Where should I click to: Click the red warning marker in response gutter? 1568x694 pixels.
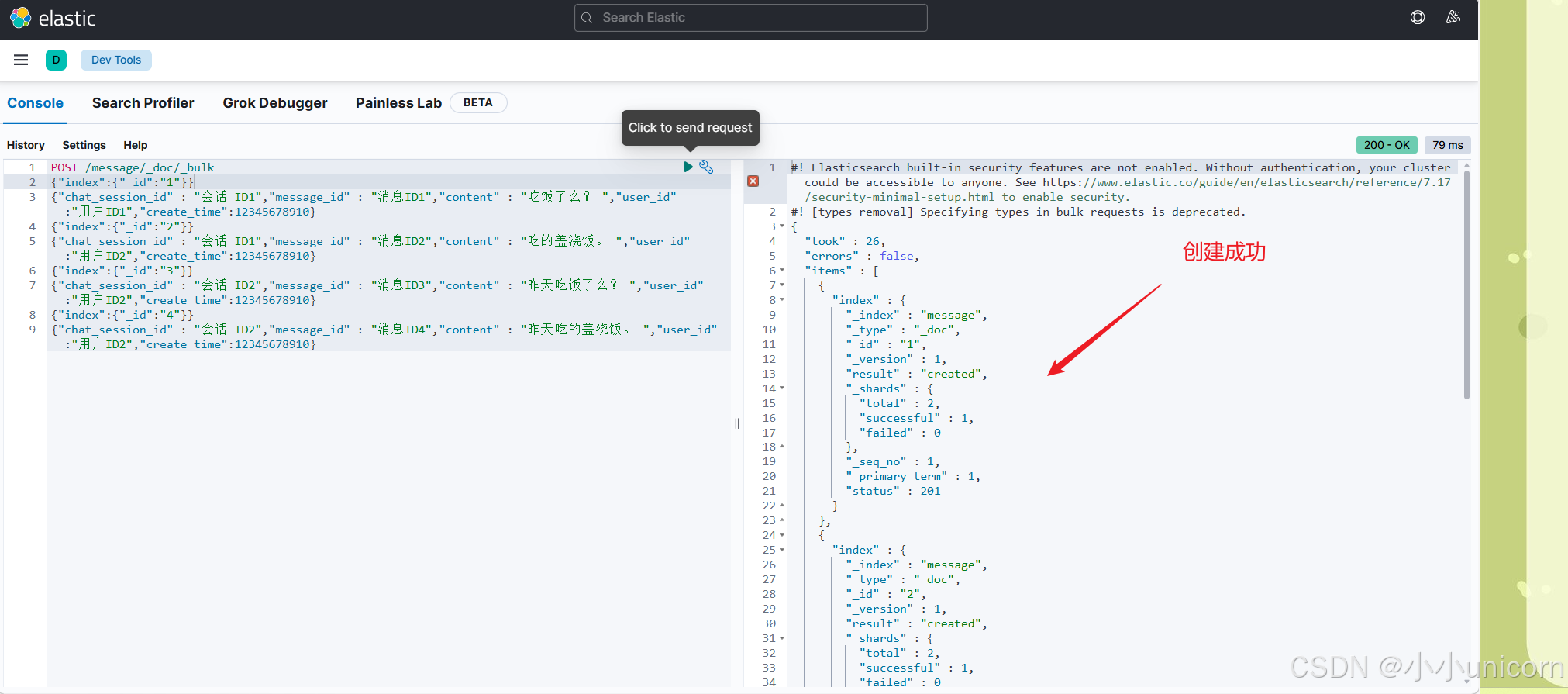pos(753,181)
